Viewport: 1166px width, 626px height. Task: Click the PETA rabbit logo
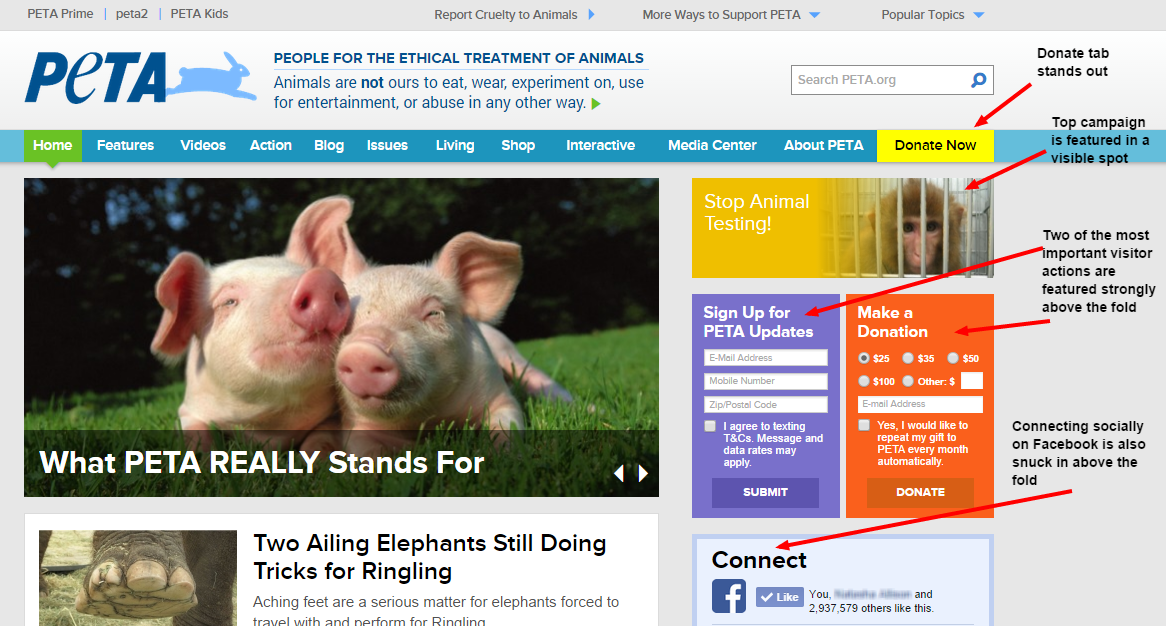pos(141,77)
